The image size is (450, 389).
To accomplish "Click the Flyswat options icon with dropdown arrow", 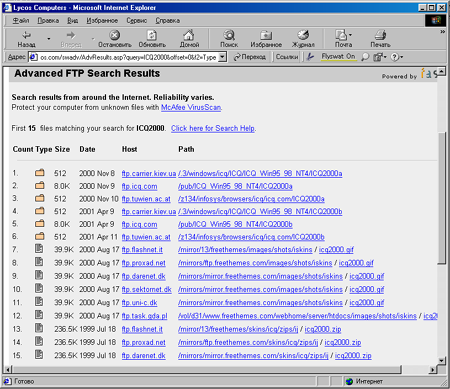I will (x=379, y=57).
